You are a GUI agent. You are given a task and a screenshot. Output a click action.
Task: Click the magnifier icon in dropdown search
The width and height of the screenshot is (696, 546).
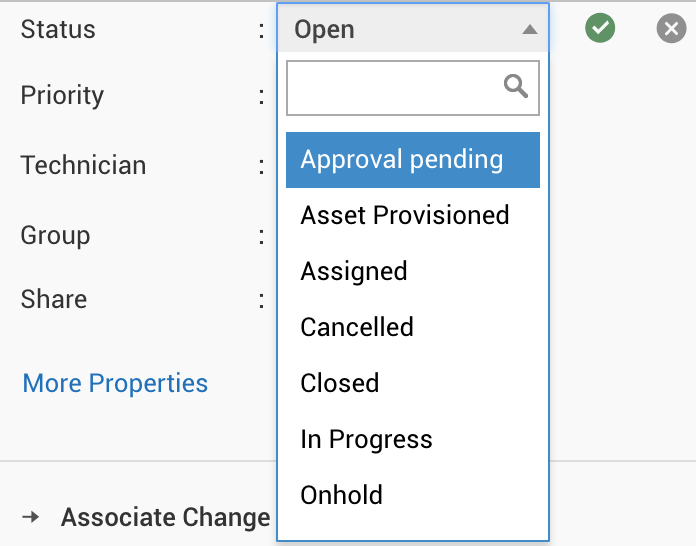click(x=516, y=87)
